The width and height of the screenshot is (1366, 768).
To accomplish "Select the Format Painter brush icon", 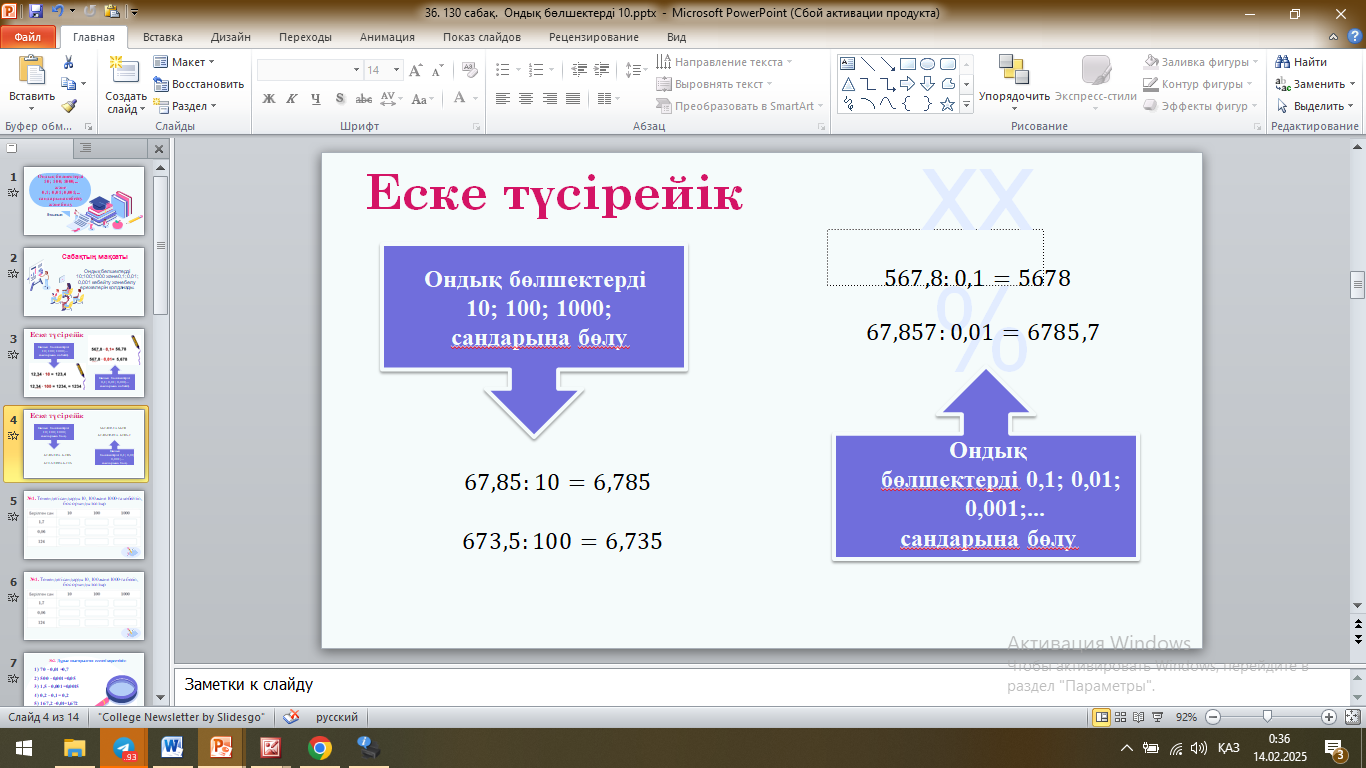I will click(x=69, y=105).
